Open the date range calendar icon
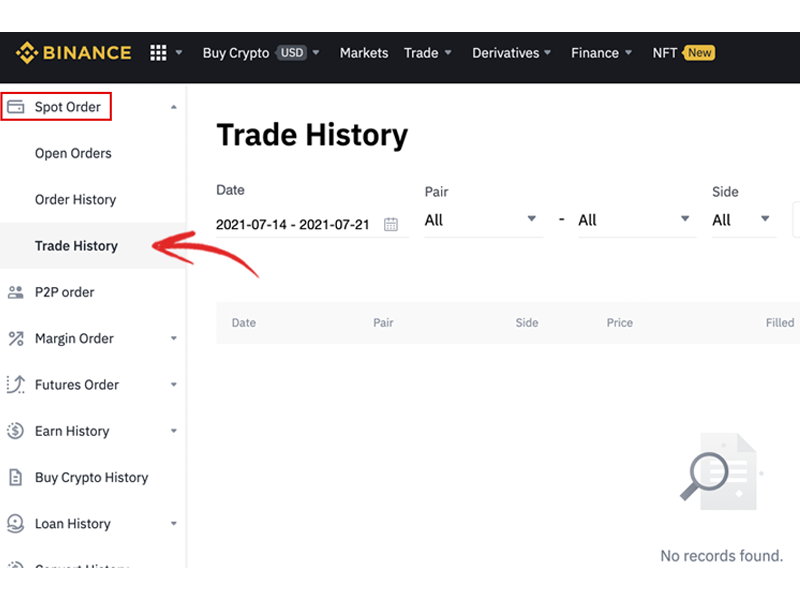 click(x=391, y=224)
